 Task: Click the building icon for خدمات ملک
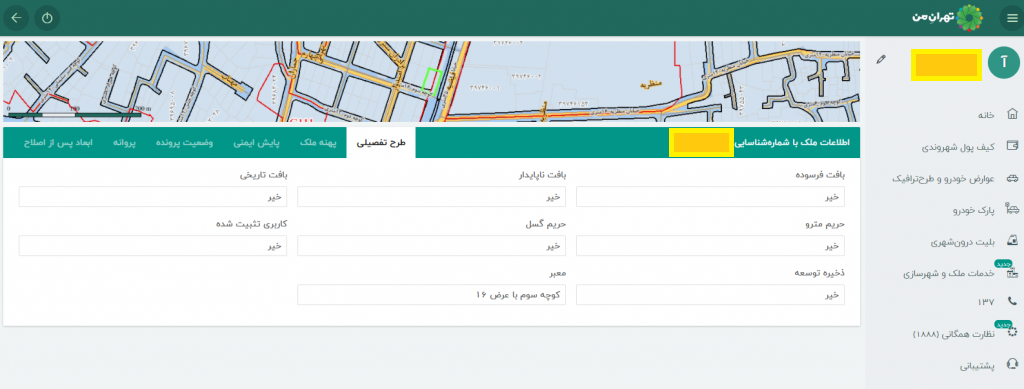[x=1012, y=273]
